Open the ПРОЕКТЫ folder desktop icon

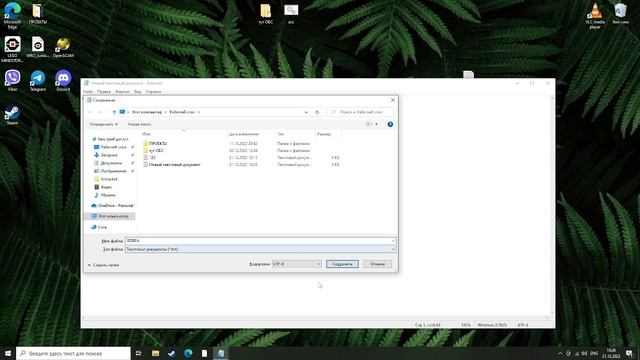click(38, 13)
